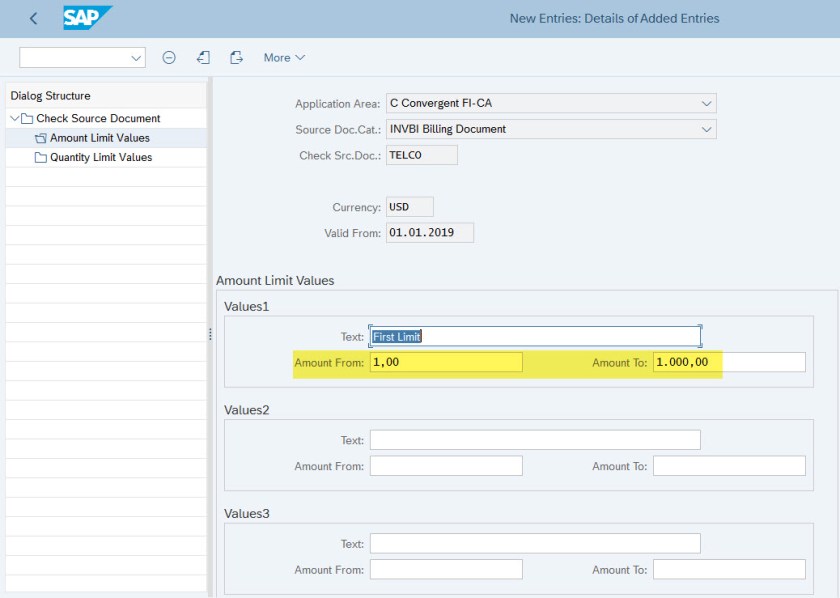Open the Application Area dropdown
Viewport: 840px width, 598px height.
[x=707, y=102]
